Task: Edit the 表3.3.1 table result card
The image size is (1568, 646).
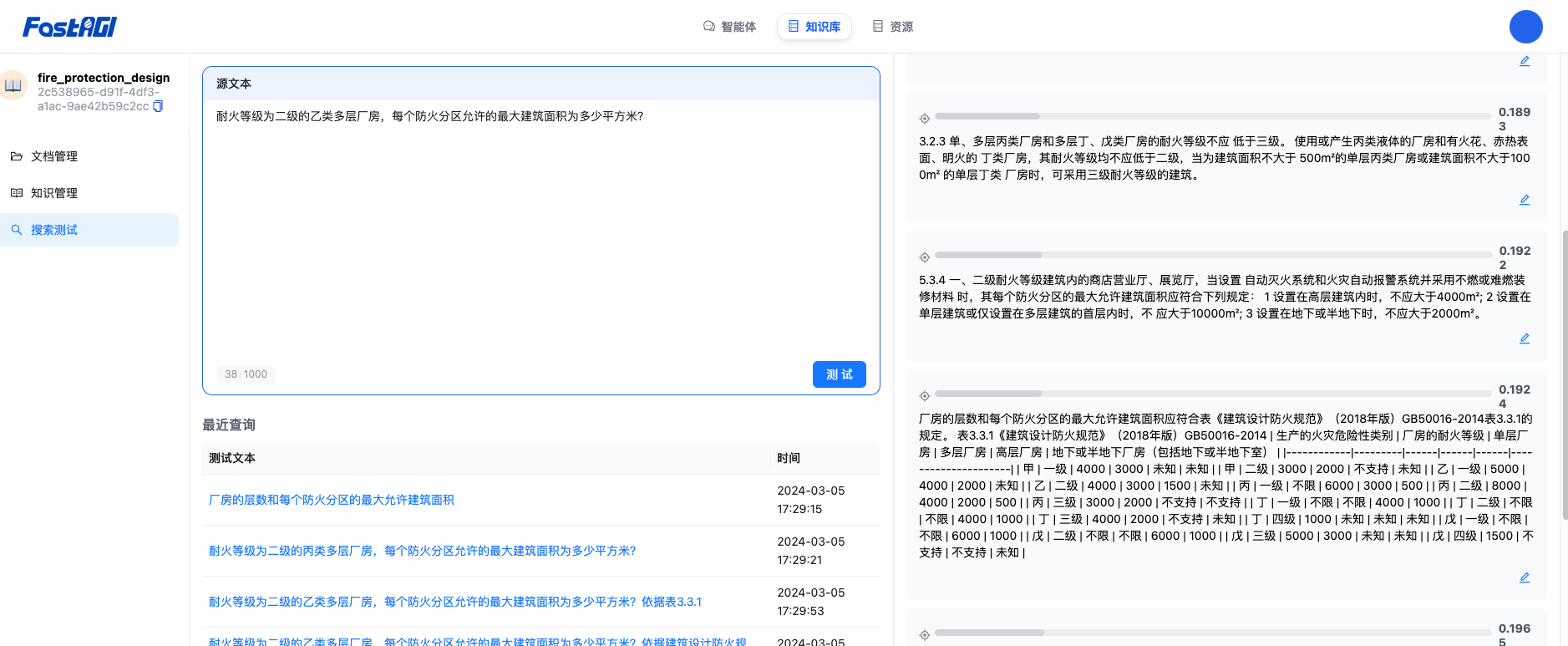Action: click(1525, 577)
